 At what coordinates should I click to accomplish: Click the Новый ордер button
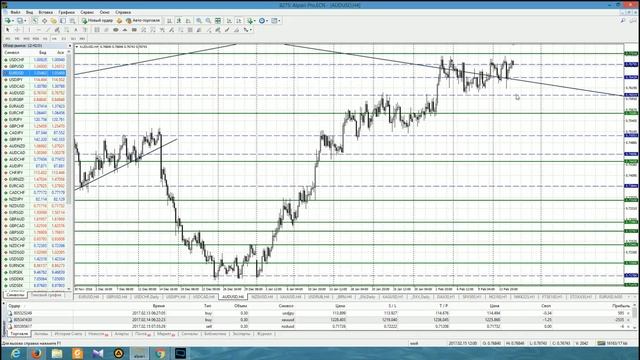point(98,20)
